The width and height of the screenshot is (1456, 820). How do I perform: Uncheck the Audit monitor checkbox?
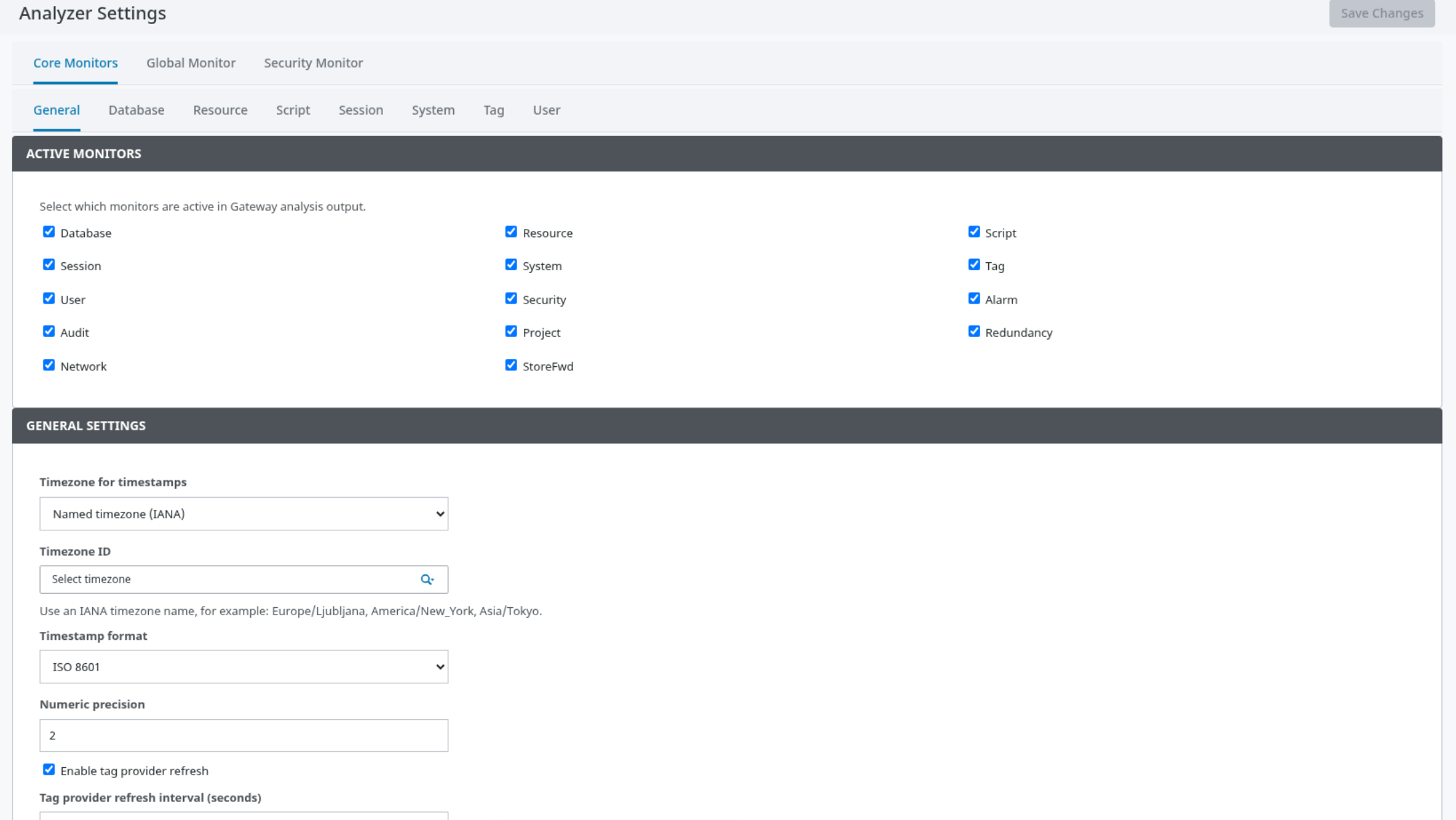click(49, 332)
